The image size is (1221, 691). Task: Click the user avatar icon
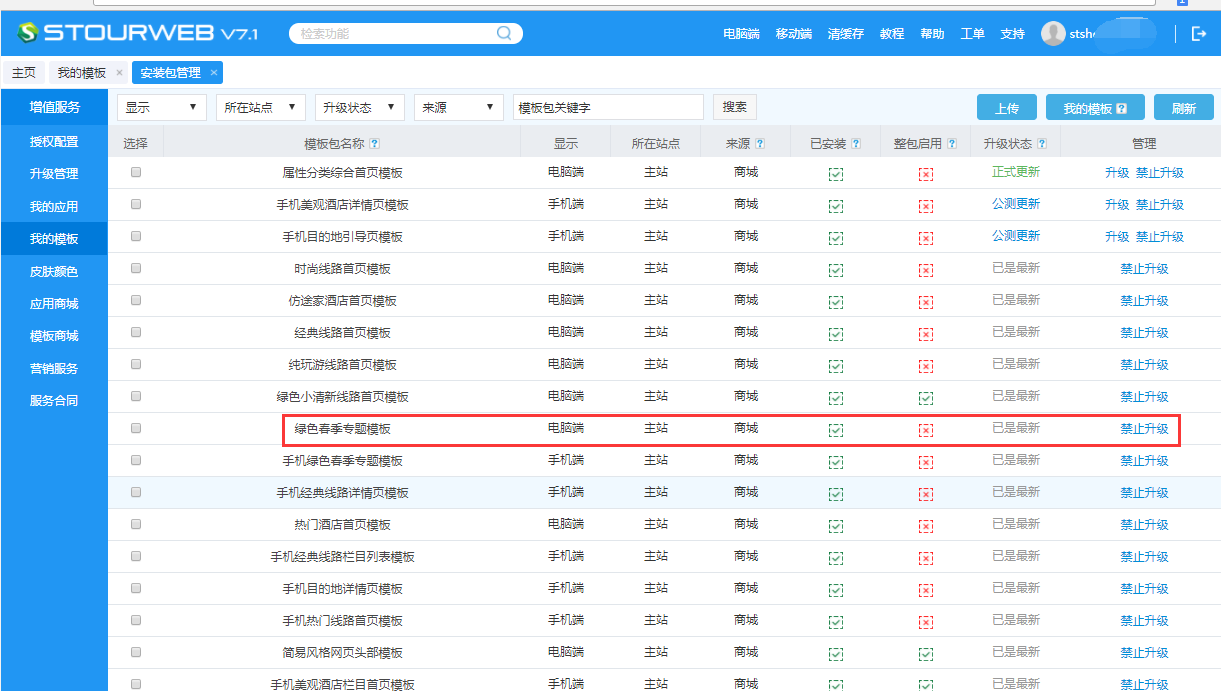[1053, 34]
